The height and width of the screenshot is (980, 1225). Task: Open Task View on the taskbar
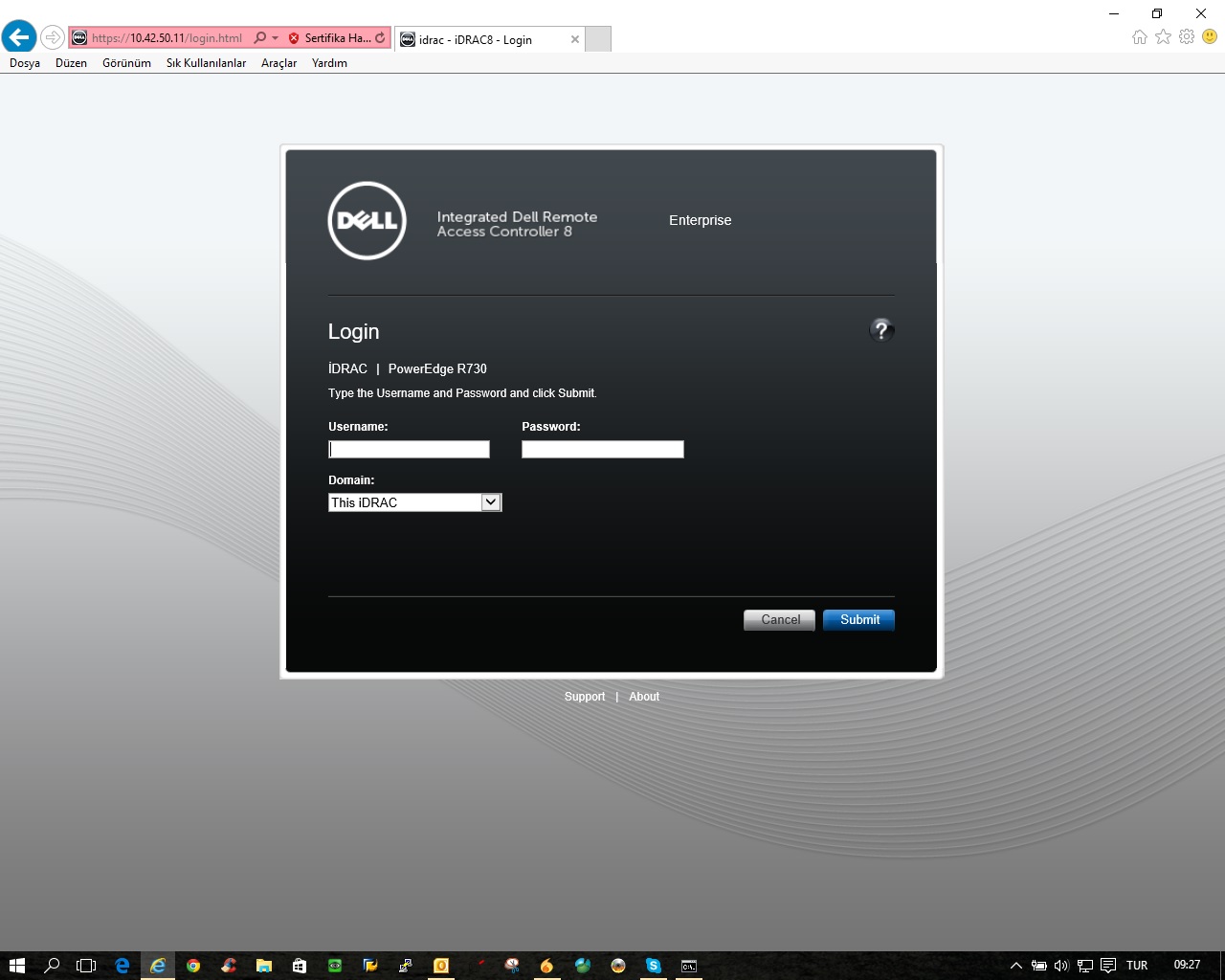pos(87,966)
